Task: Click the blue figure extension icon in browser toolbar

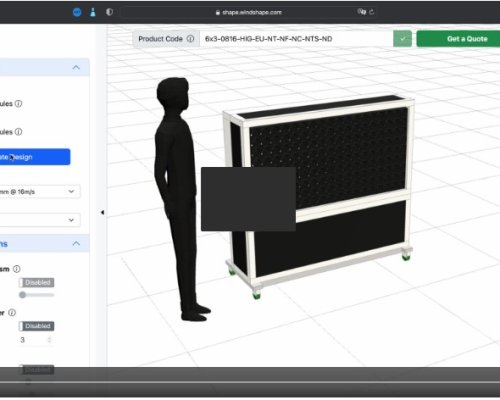Action: tap(93, 12)
